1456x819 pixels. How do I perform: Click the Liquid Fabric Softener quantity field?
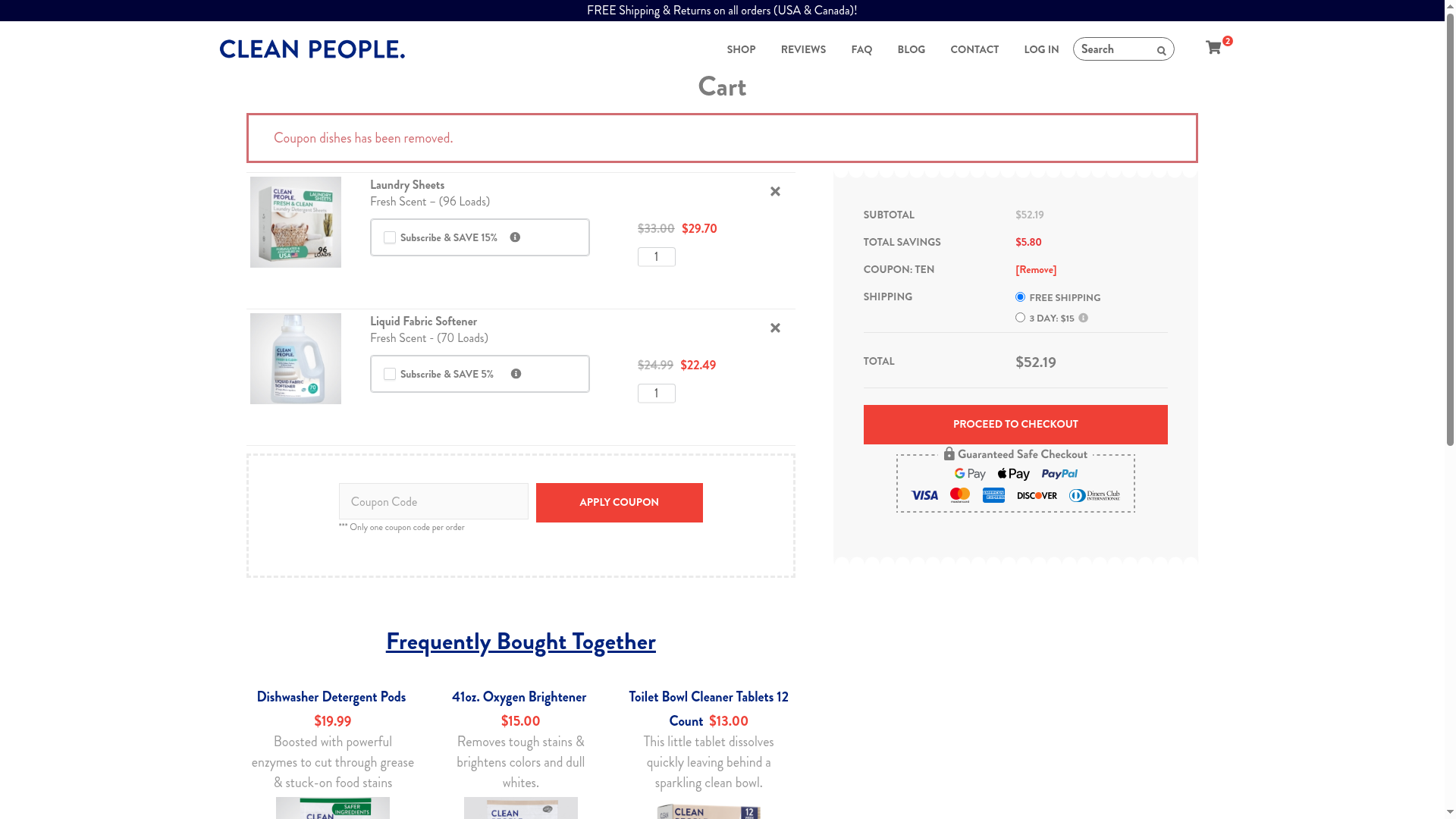pos(657,394)
